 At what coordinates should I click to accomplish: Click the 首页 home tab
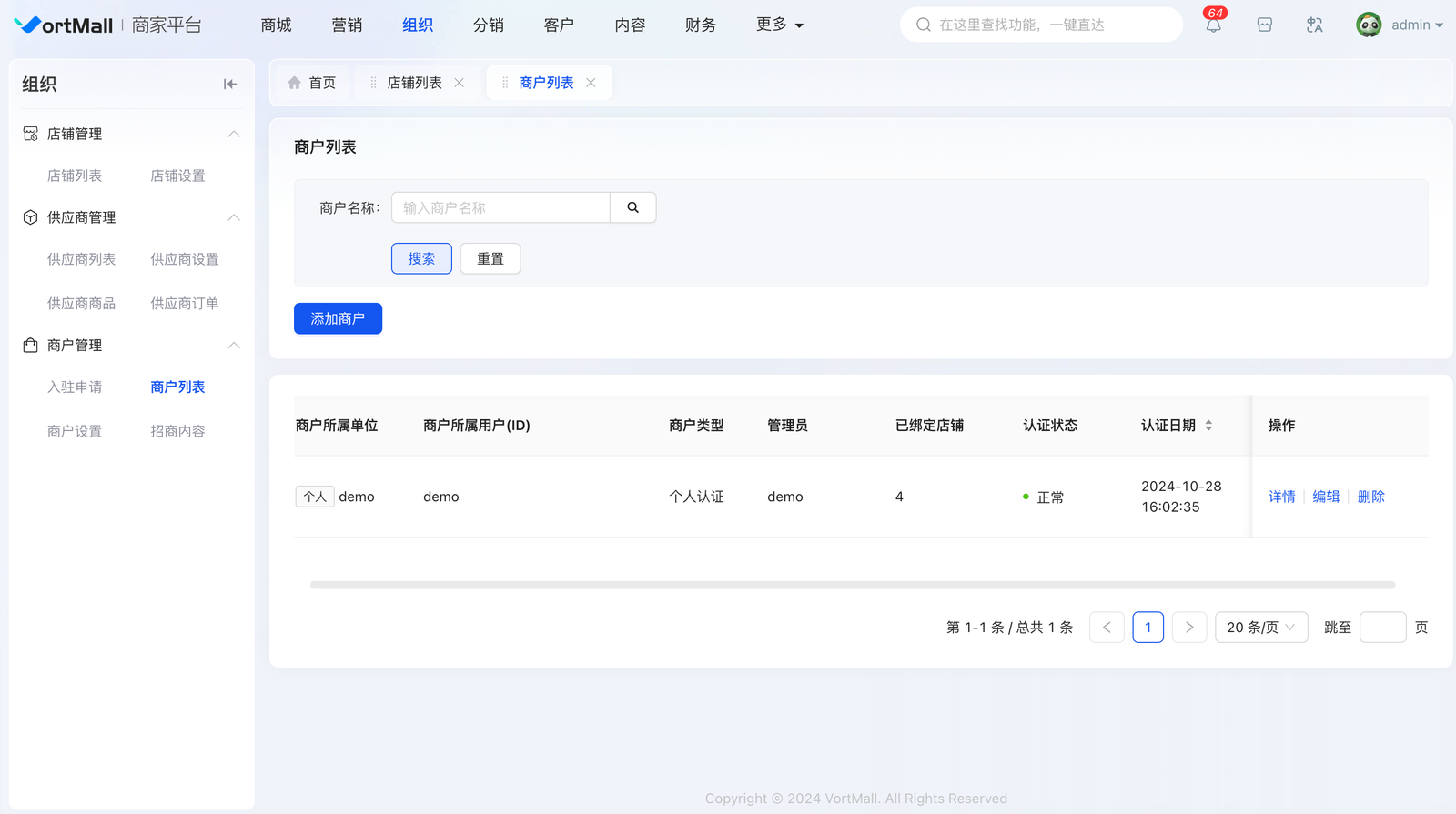tap(312, 83)
